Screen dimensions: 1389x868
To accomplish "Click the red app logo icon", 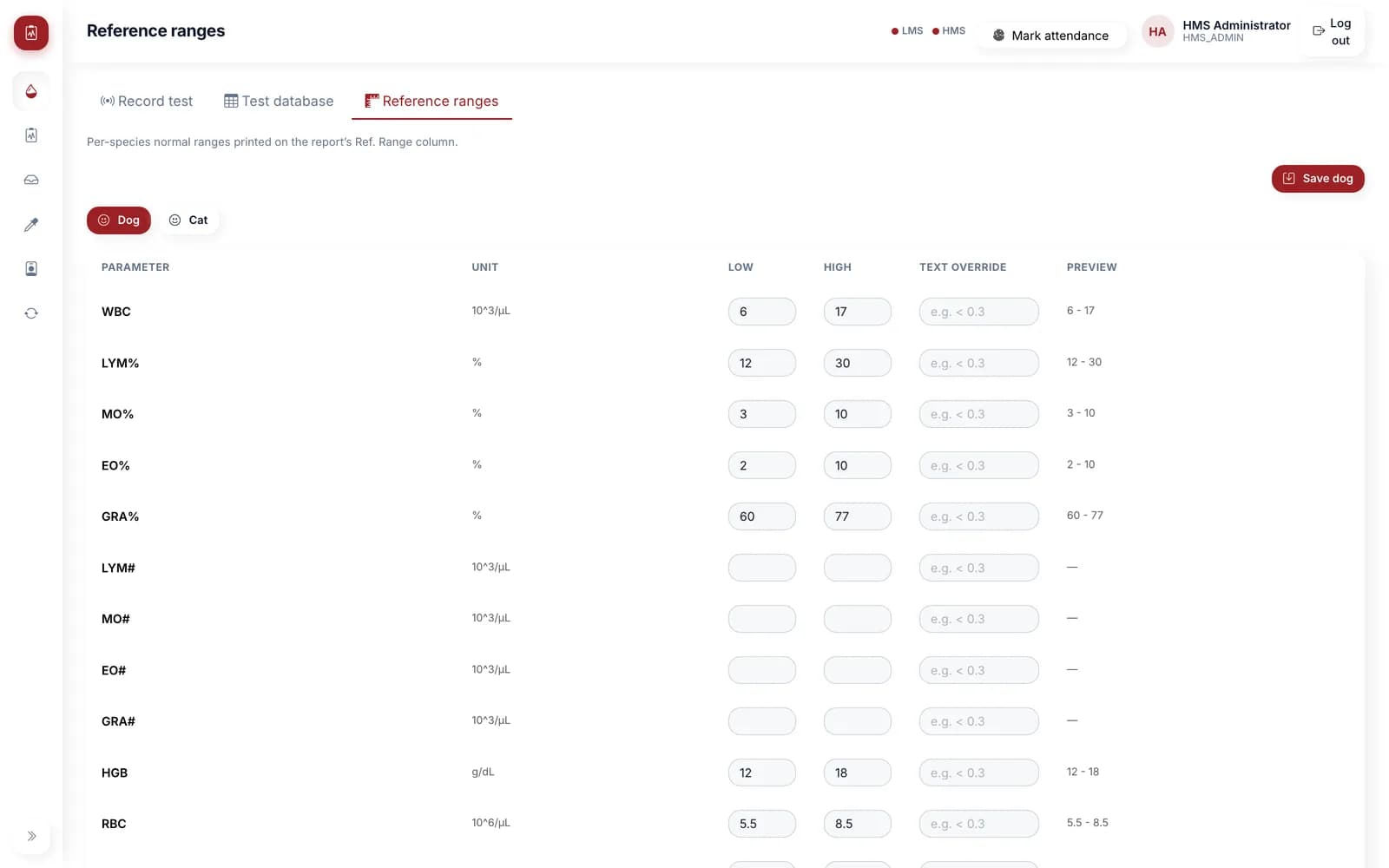I will (x=31, y=33).
